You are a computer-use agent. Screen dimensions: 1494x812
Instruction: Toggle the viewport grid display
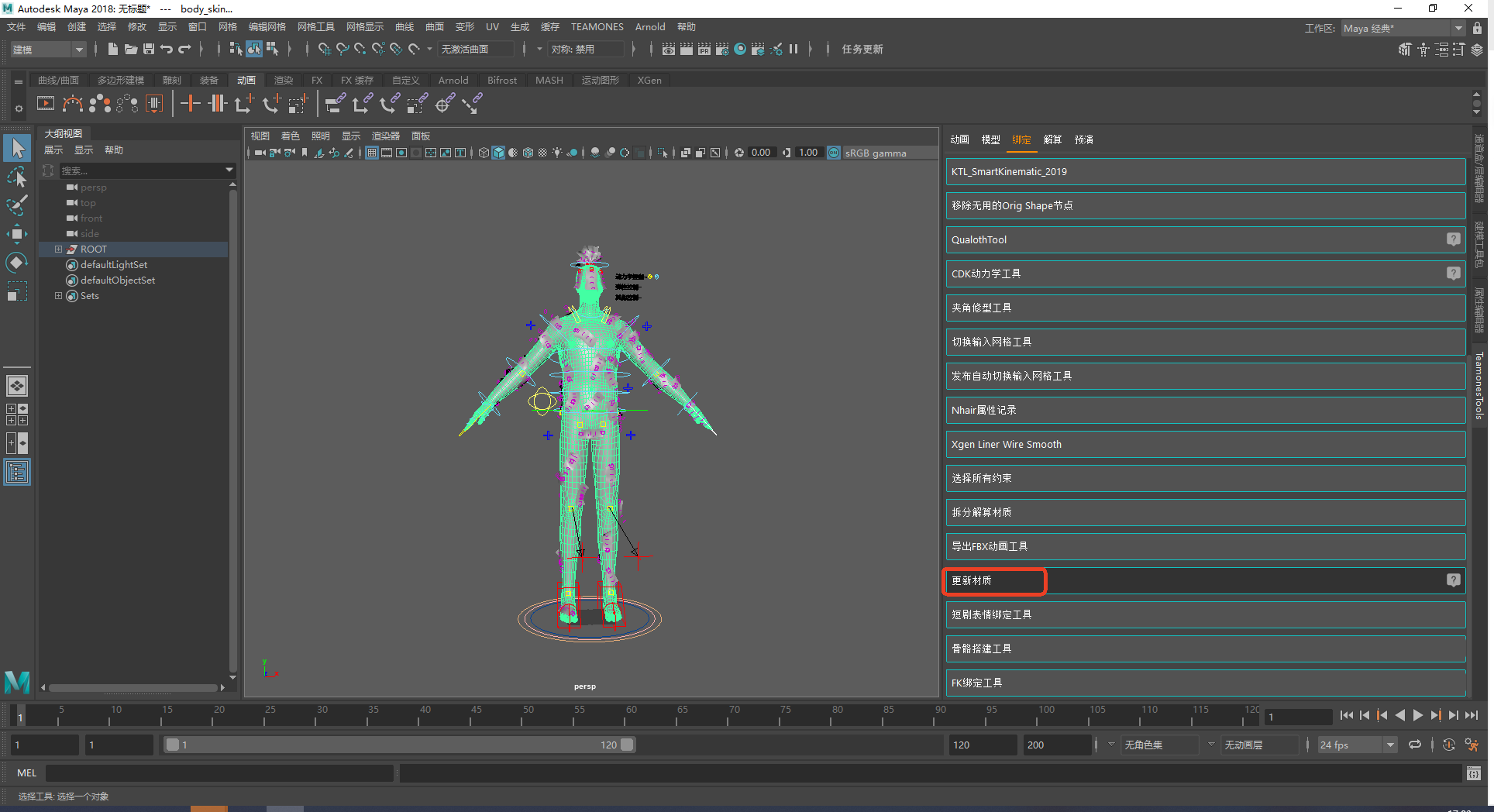coord(372,153)
